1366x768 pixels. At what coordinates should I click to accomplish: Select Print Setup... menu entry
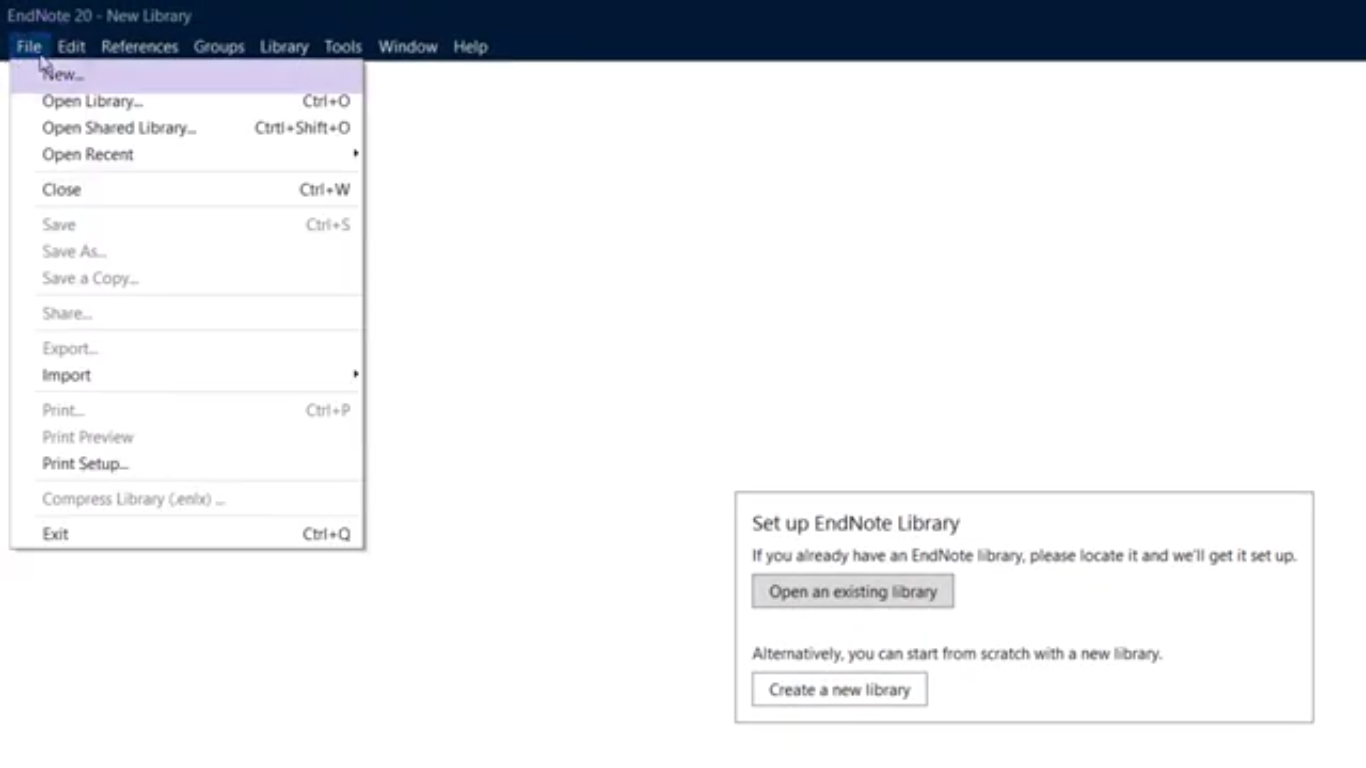click(x=187, y=464)
